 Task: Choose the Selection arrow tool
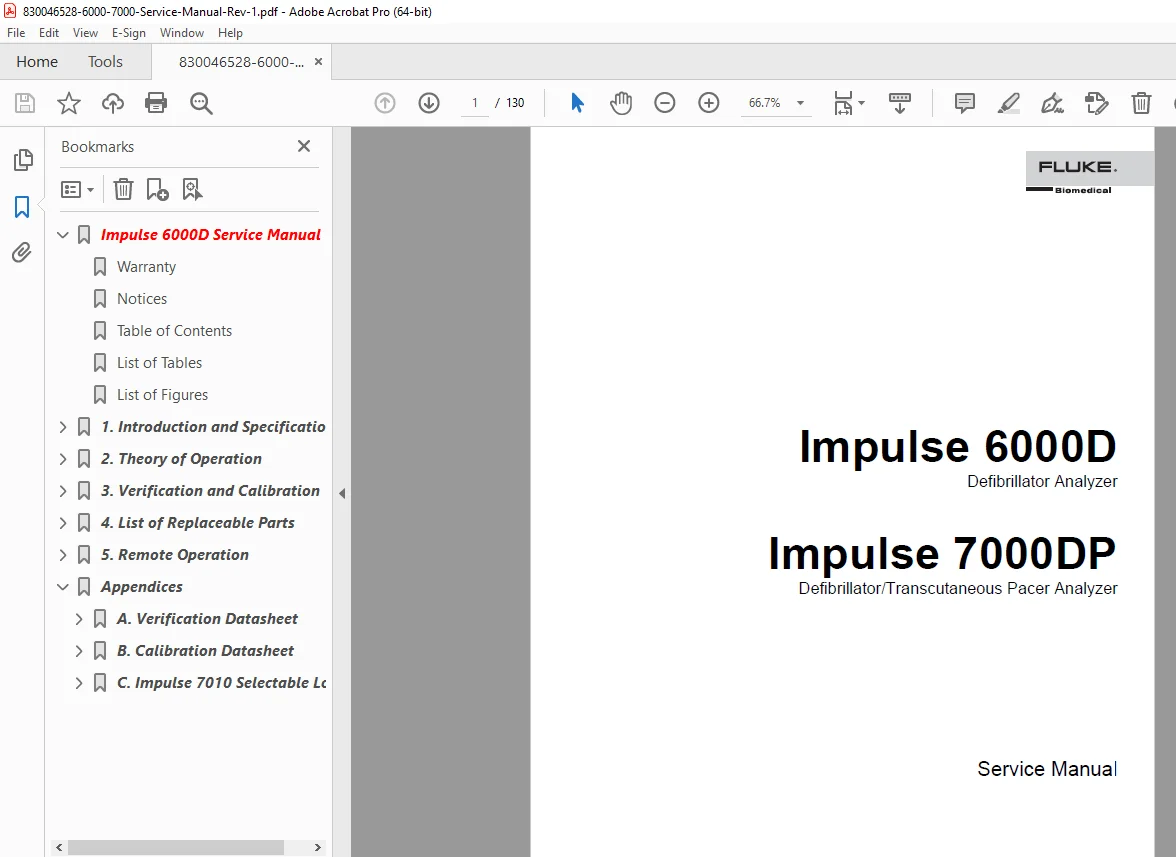577,103
